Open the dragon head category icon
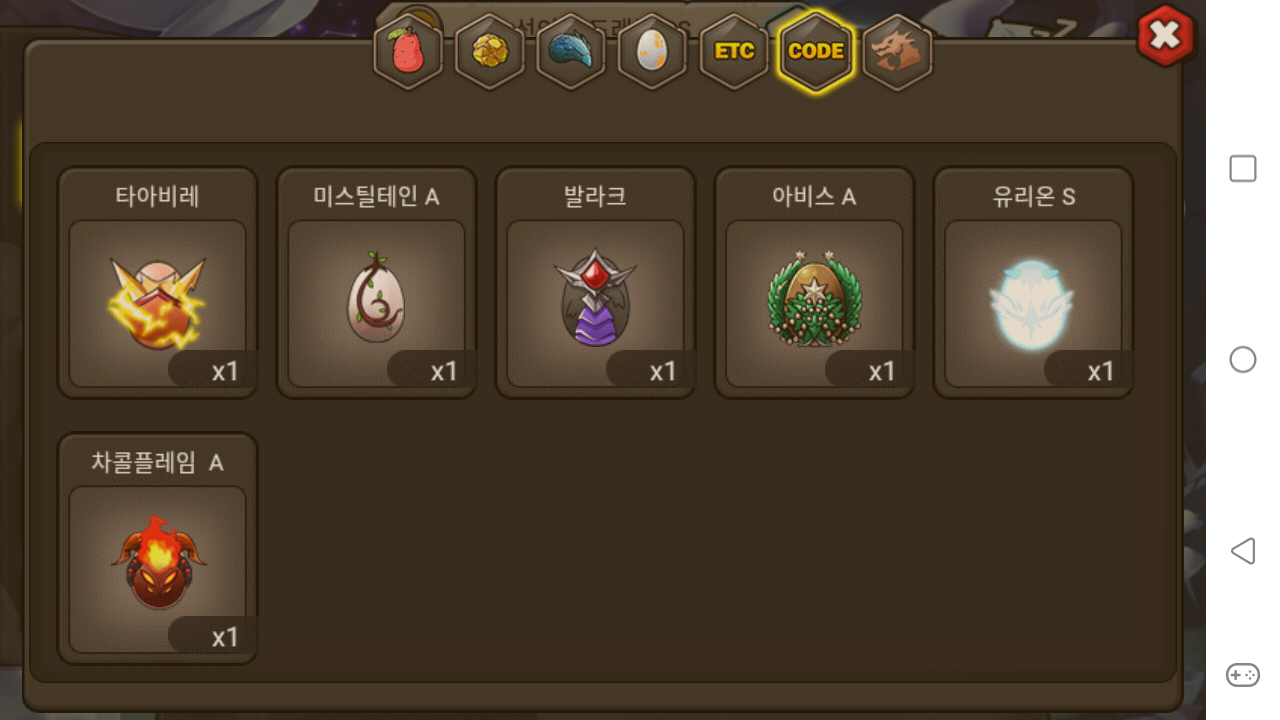Screen dimensions: 1280x720 897,51
